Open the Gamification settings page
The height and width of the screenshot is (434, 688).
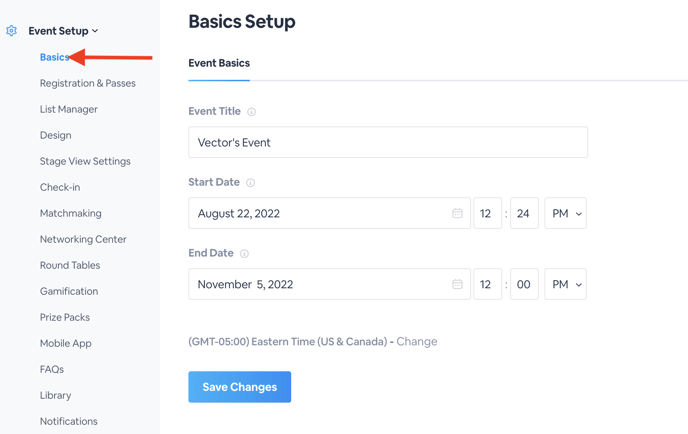pos(69,291)
